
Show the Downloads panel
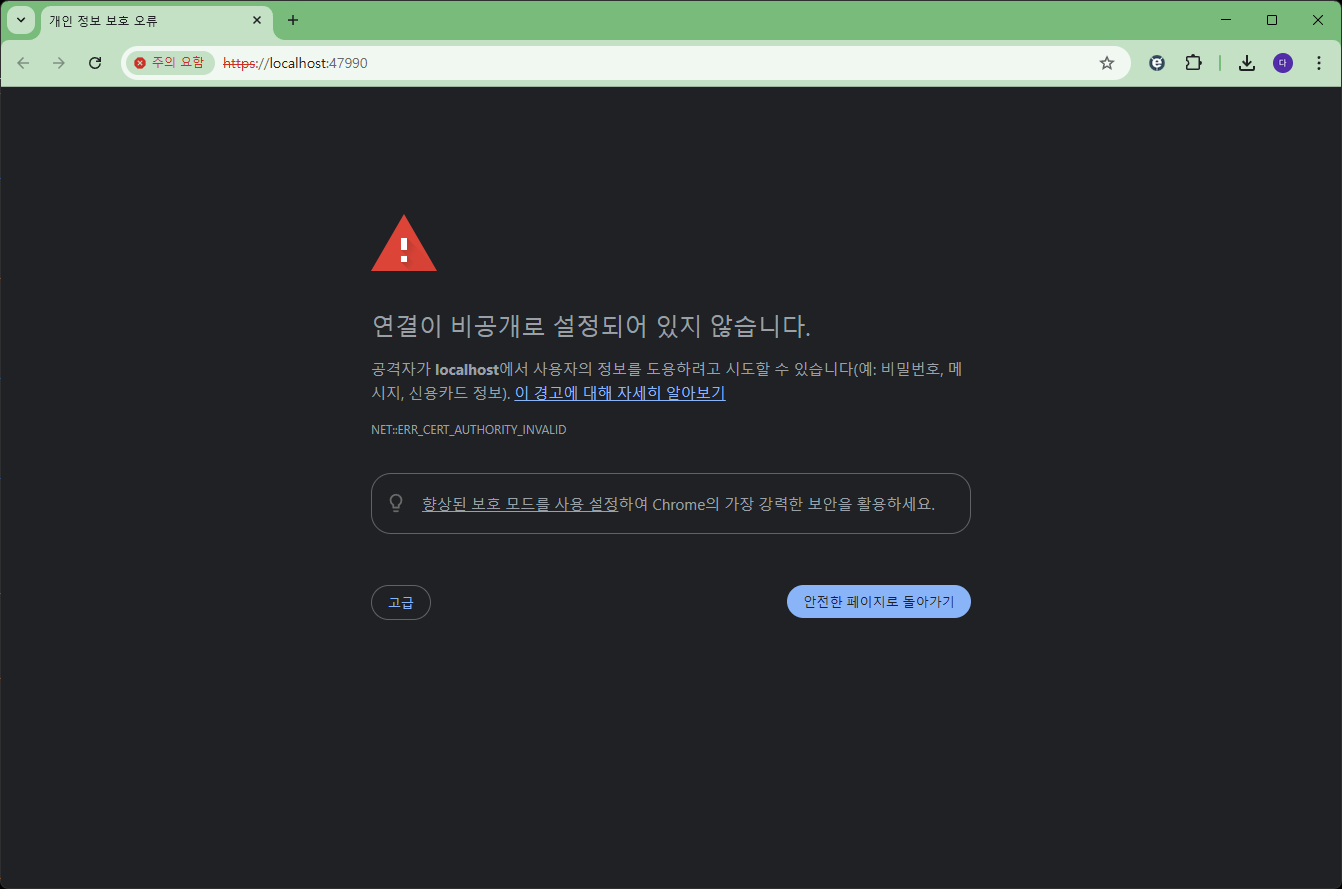[x=1247, y=63]
